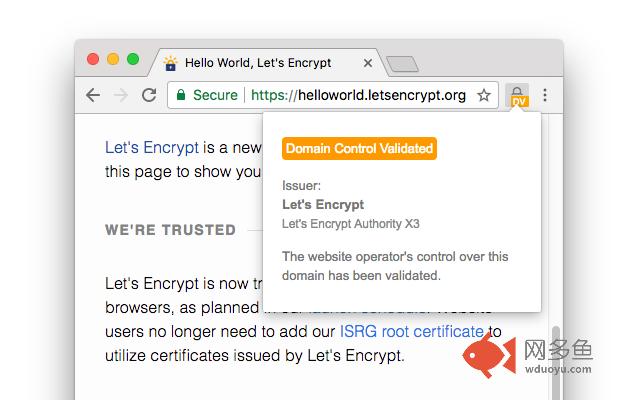Viewport: 640px width, 400px height.
Task: Select the Hello World, Let's Encrypt tab
Action: (x=258, y=63)
